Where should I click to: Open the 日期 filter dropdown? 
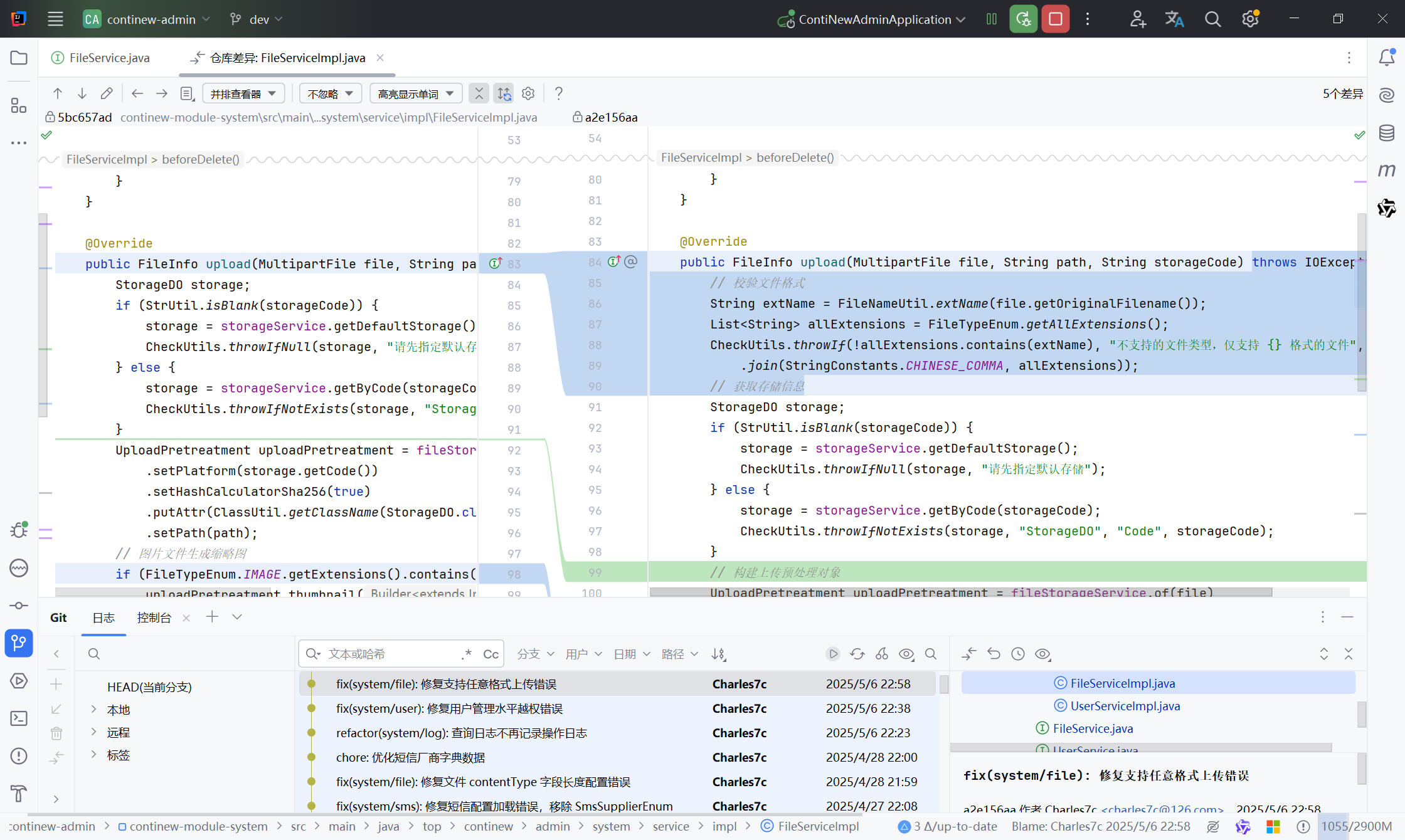coord(632,654)
